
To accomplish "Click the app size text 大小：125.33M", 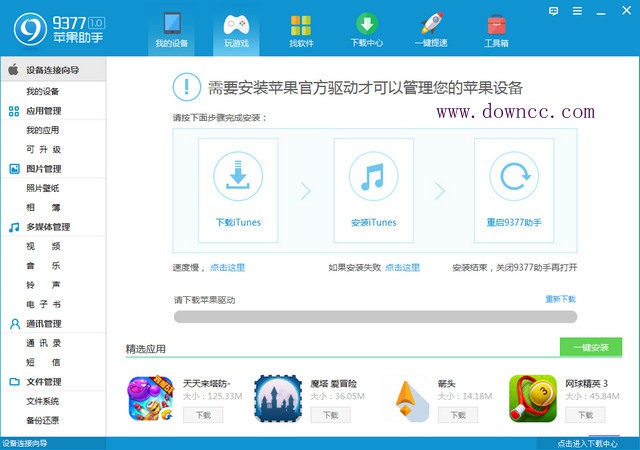I will coord(213,396).
